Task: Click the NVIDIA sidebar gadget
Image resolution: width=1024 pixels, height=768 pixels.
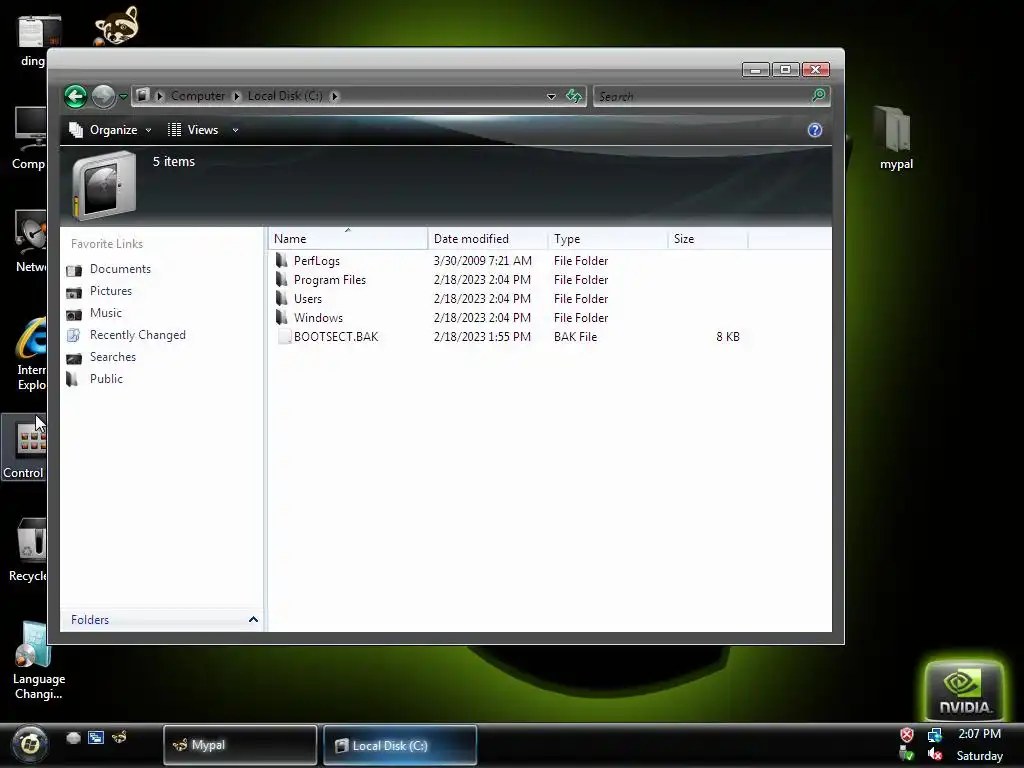Action: pyautogui.click(x=964, y=692)
